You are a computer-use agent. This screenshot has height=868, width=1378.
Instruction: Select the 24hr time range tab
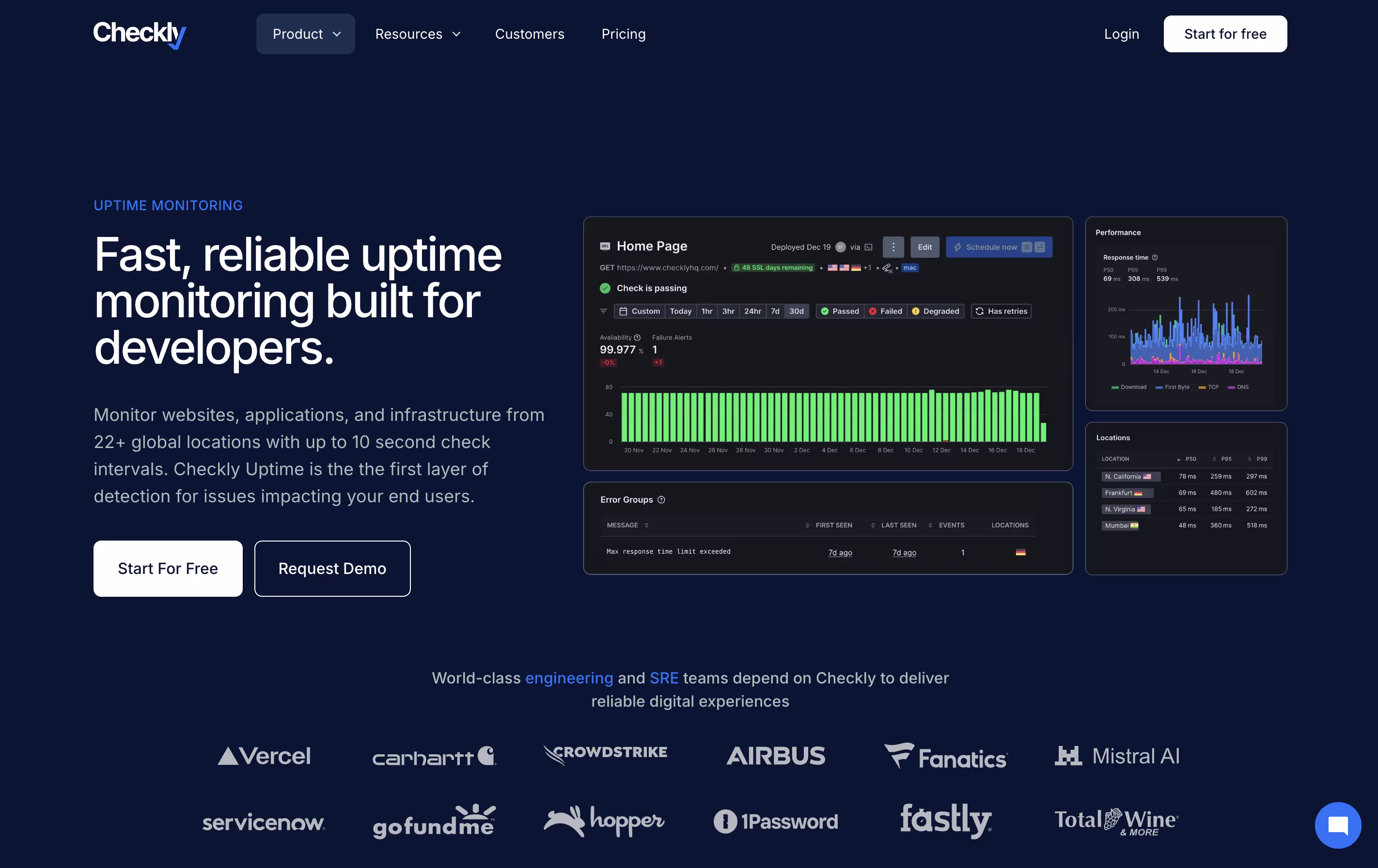tap(752, 311)
